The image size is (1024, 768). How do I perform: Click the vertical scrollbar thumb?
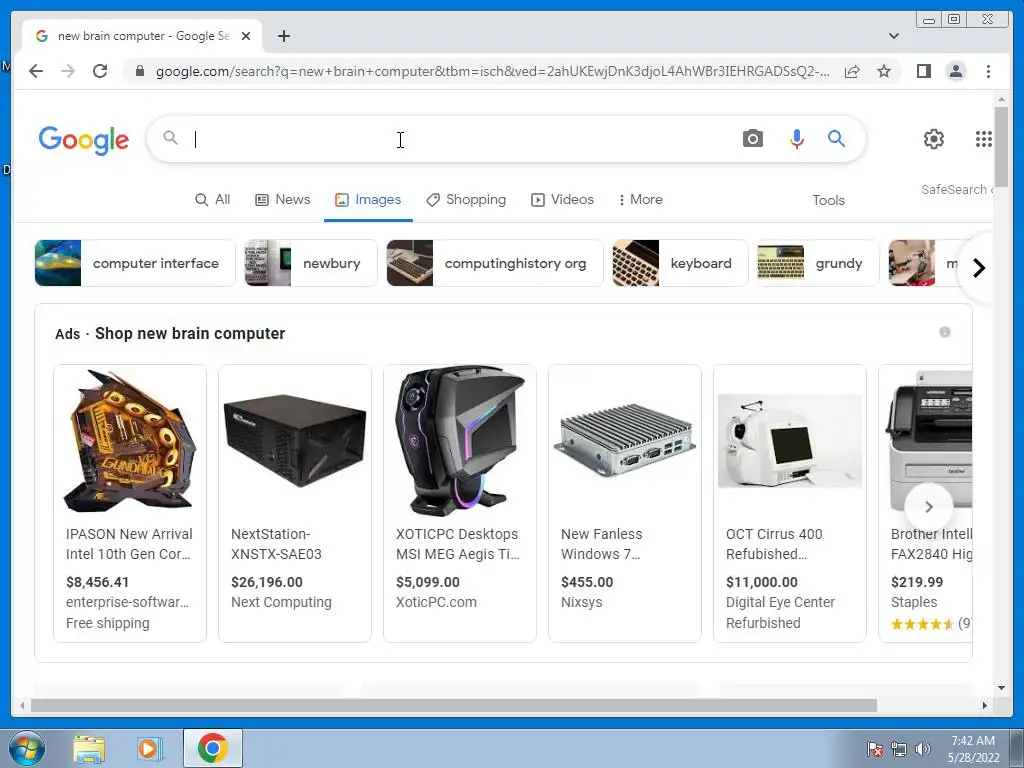coord(1001,148)
